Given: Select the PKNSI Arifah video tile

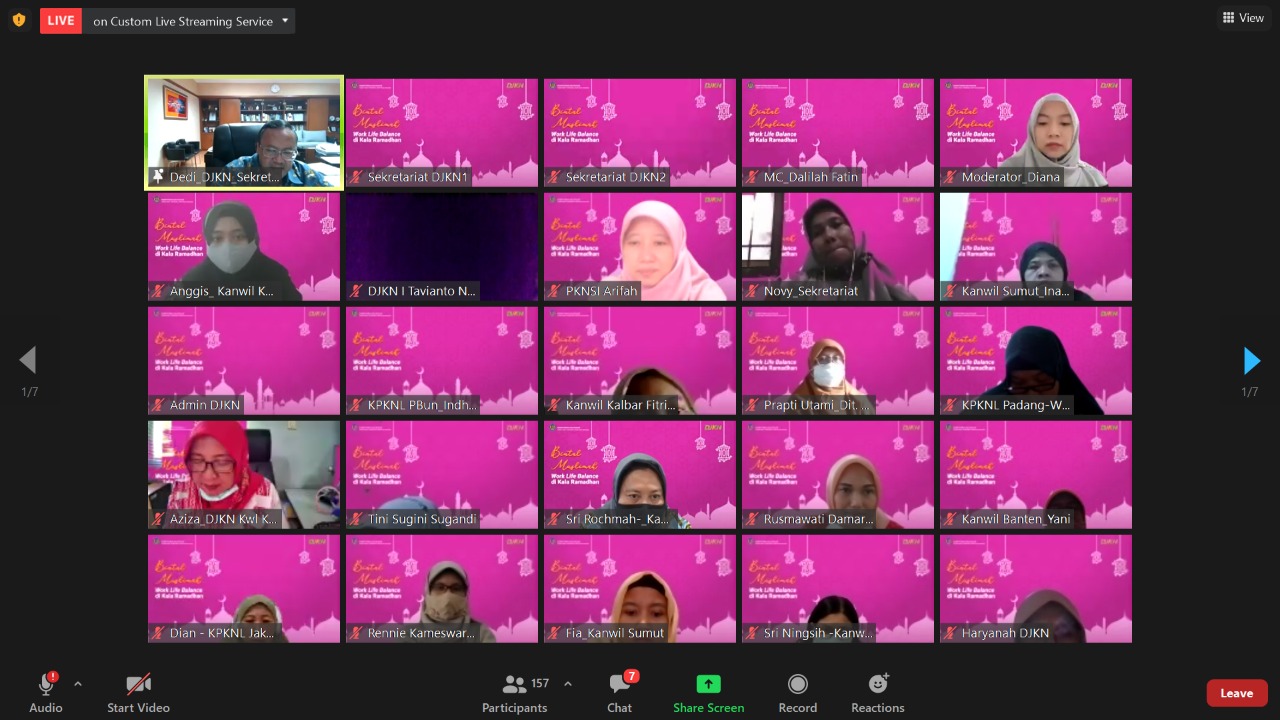Looking at the screenshot, I should click(639, 245).
